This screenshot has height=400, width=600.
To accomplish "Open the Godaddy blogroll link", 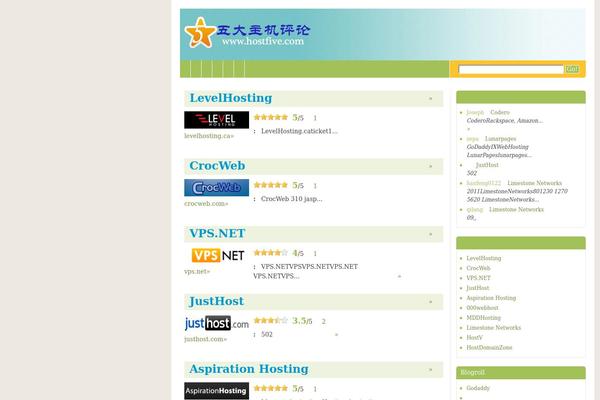I will [478, 388].
